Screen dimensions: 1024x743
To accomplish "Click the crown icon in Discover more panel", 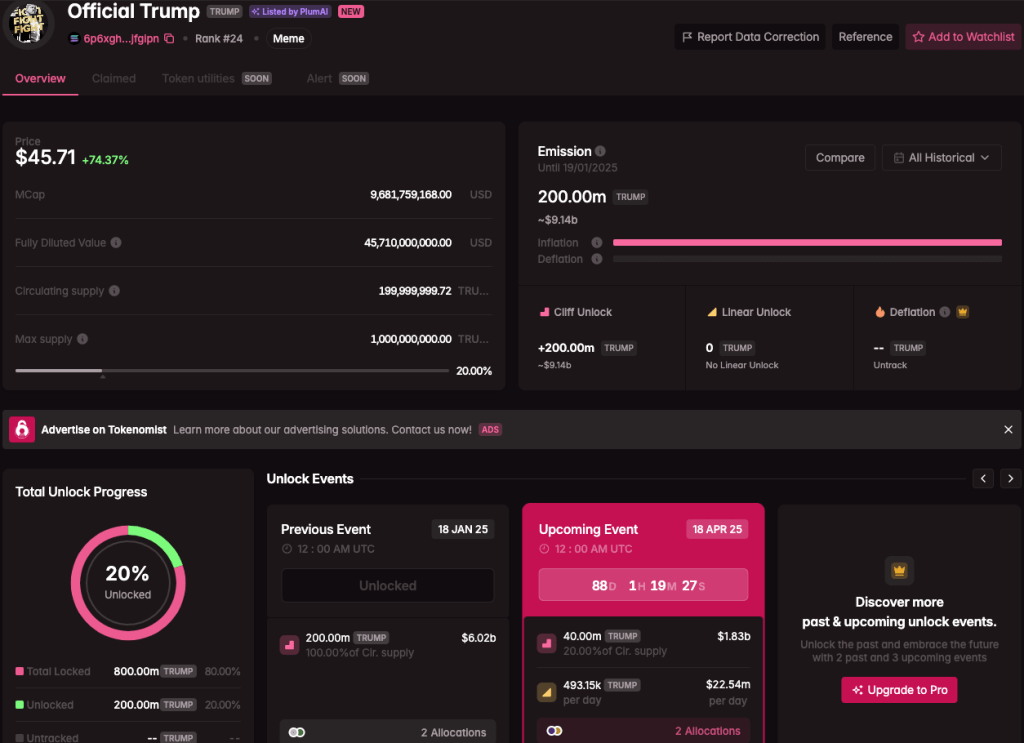I will [x=898, y=570].
